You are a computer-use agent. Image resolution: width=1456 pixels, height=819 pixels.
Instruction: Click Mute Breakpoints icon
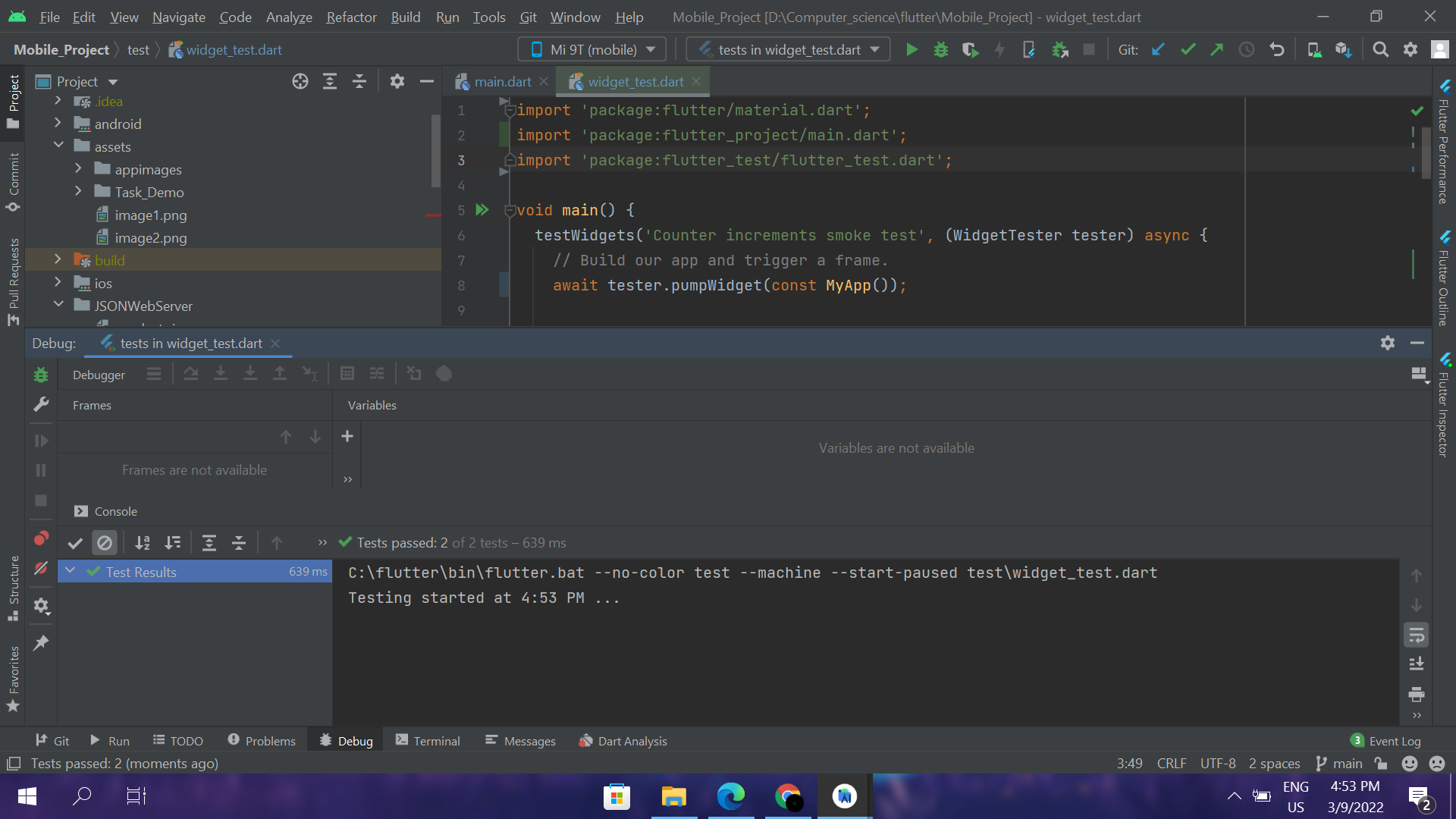point(41,569)
